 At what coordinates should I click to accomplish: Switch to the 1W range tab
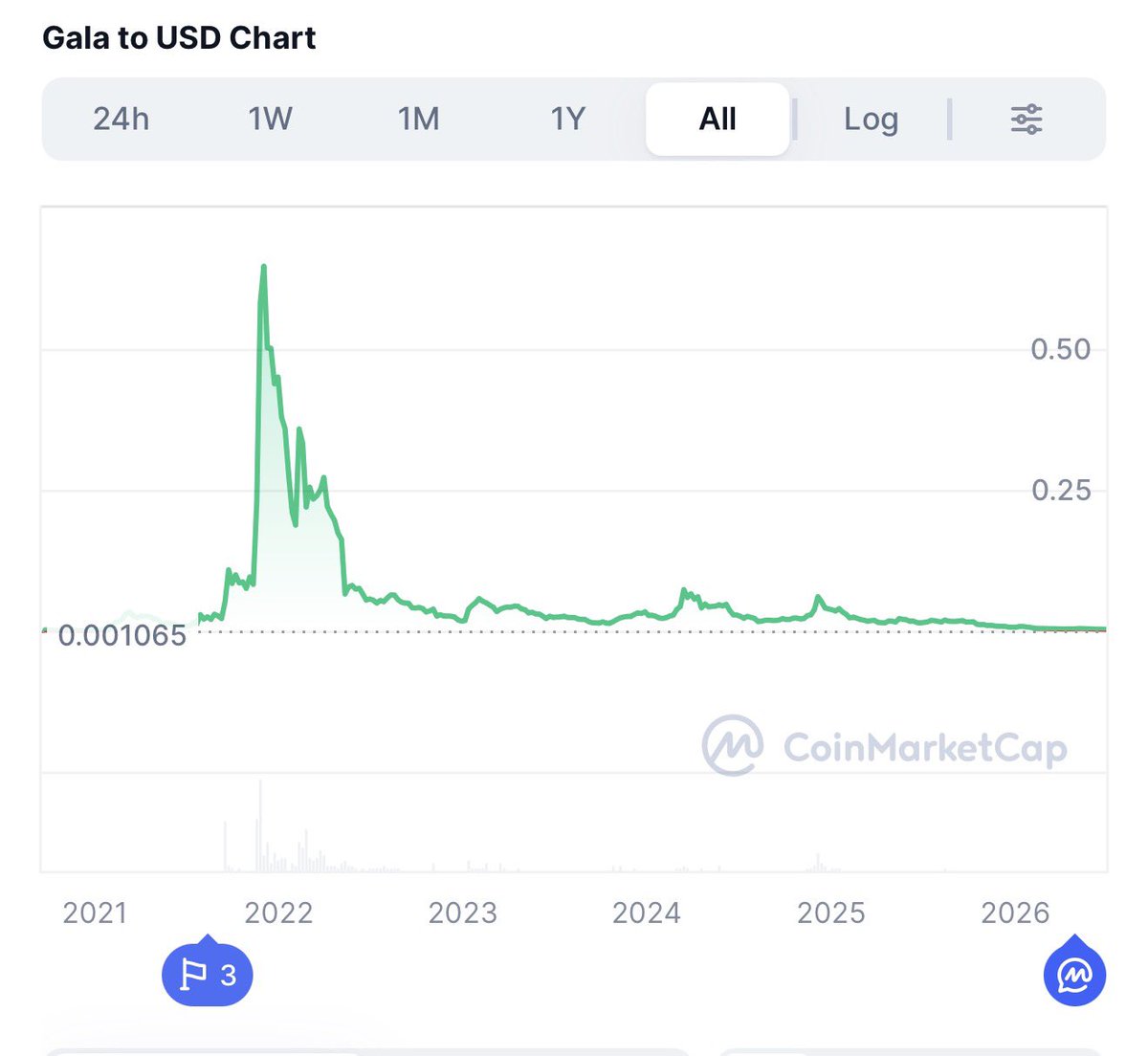point(270,120)
